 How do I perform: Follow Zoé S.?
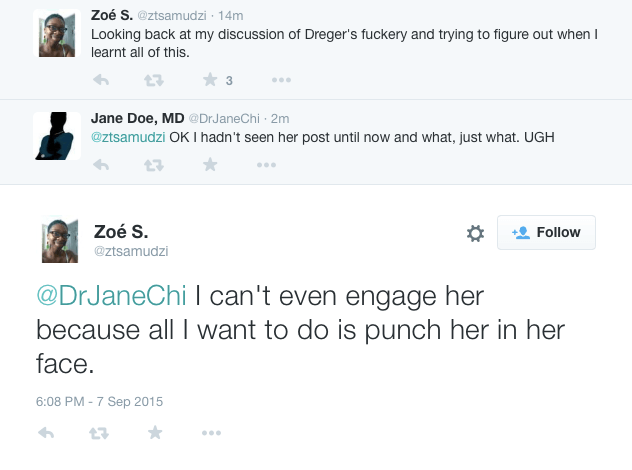point(546,232)
